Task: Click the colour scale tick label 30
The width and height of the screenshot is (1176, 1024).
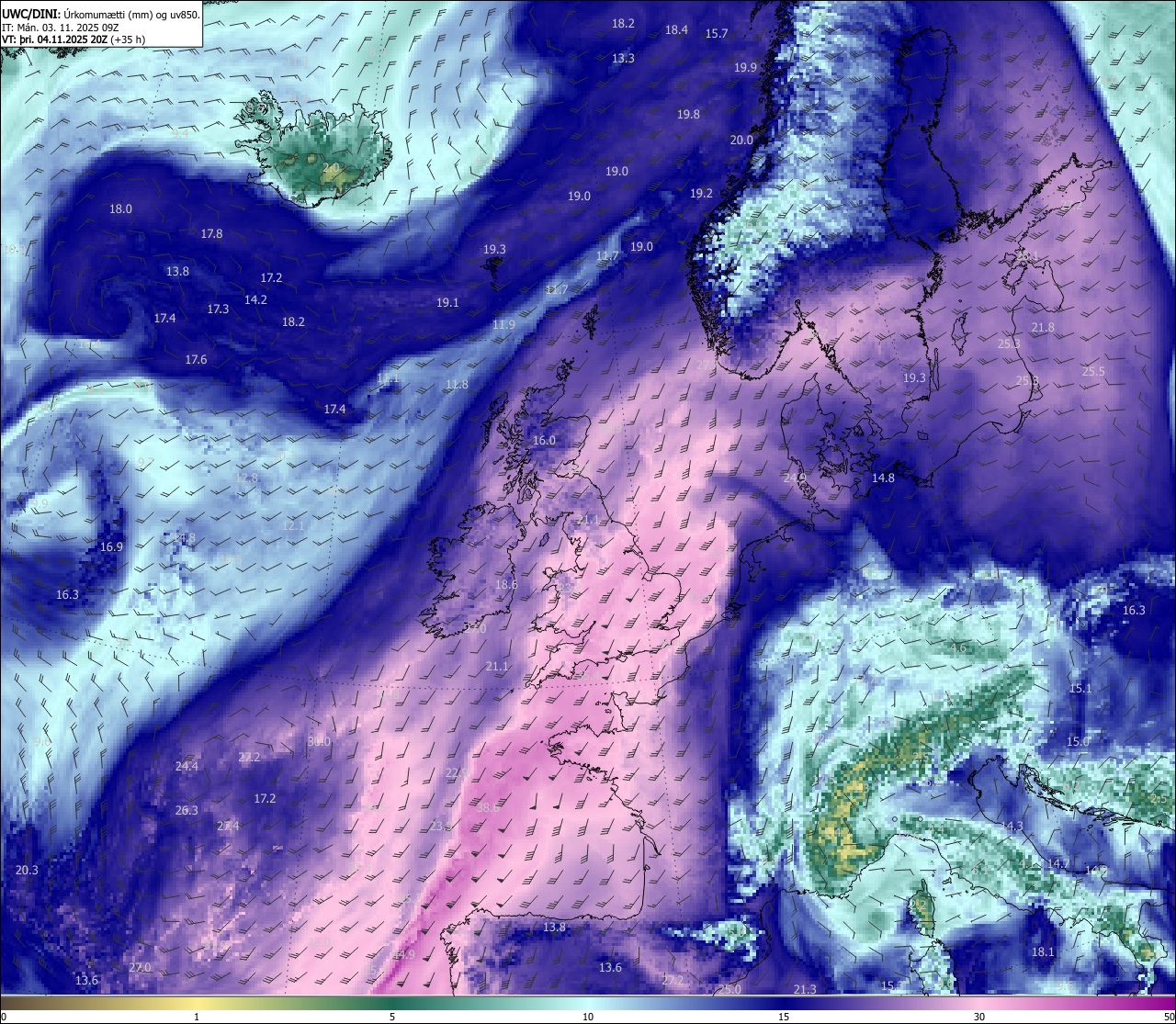Action: pos(979,1016)
